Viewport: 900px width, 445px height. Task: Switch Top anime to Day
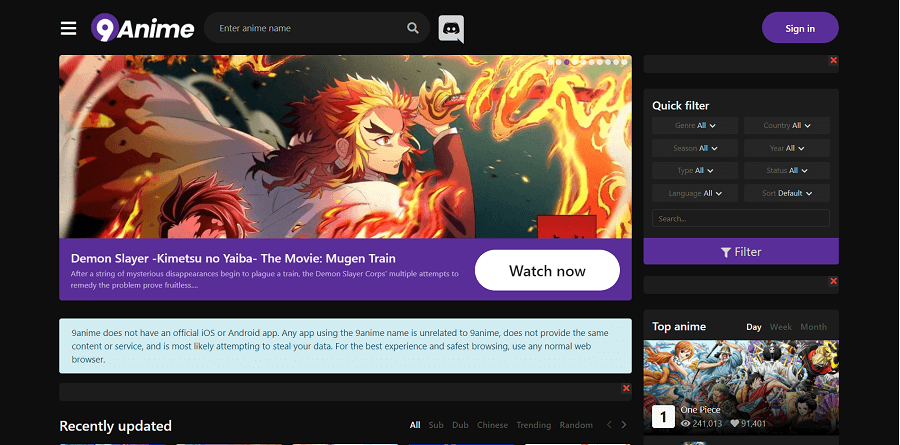(754, 327)
